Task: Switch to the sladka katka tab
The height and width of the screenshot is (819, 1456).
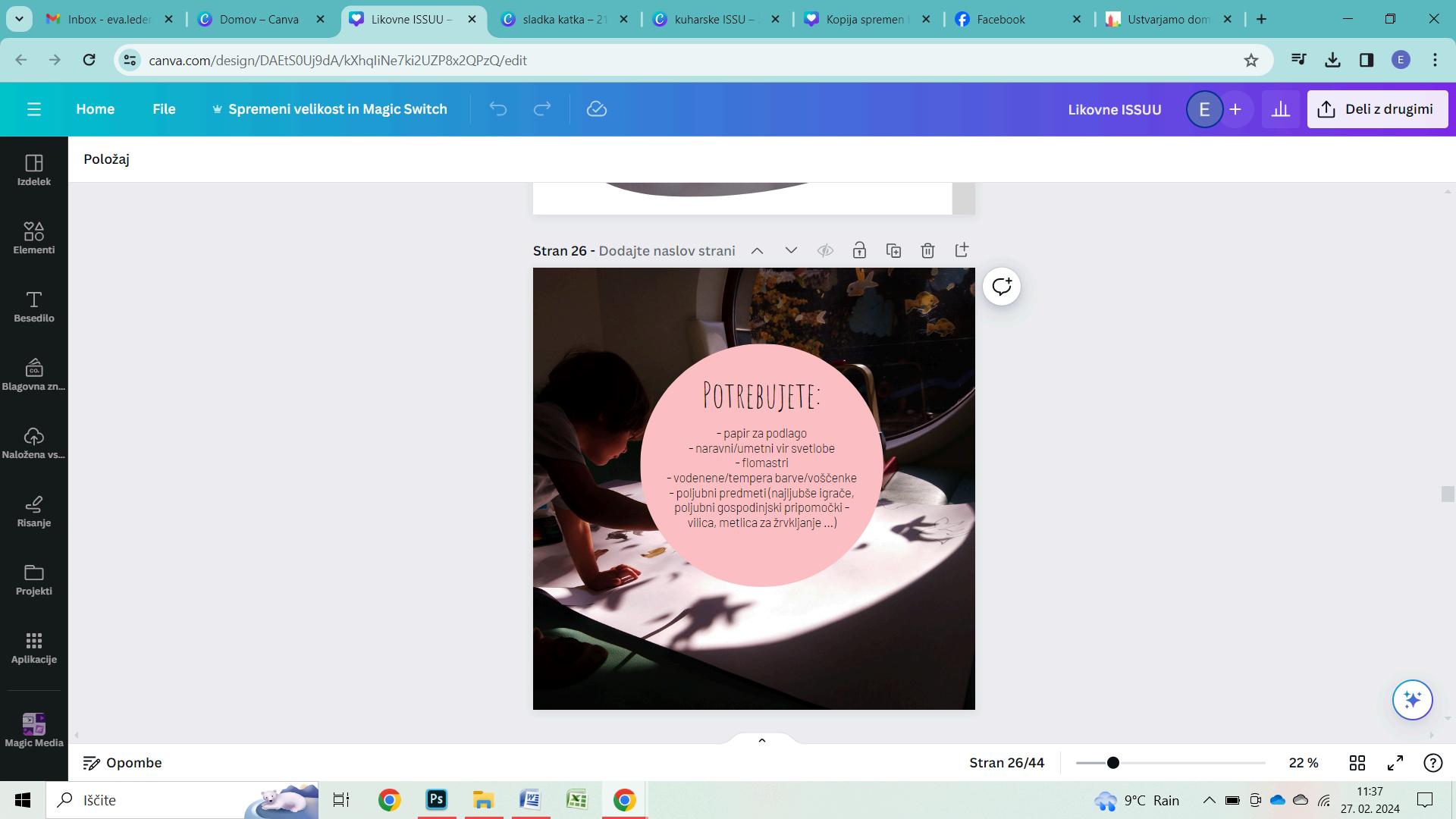Action: coord(564,20)
